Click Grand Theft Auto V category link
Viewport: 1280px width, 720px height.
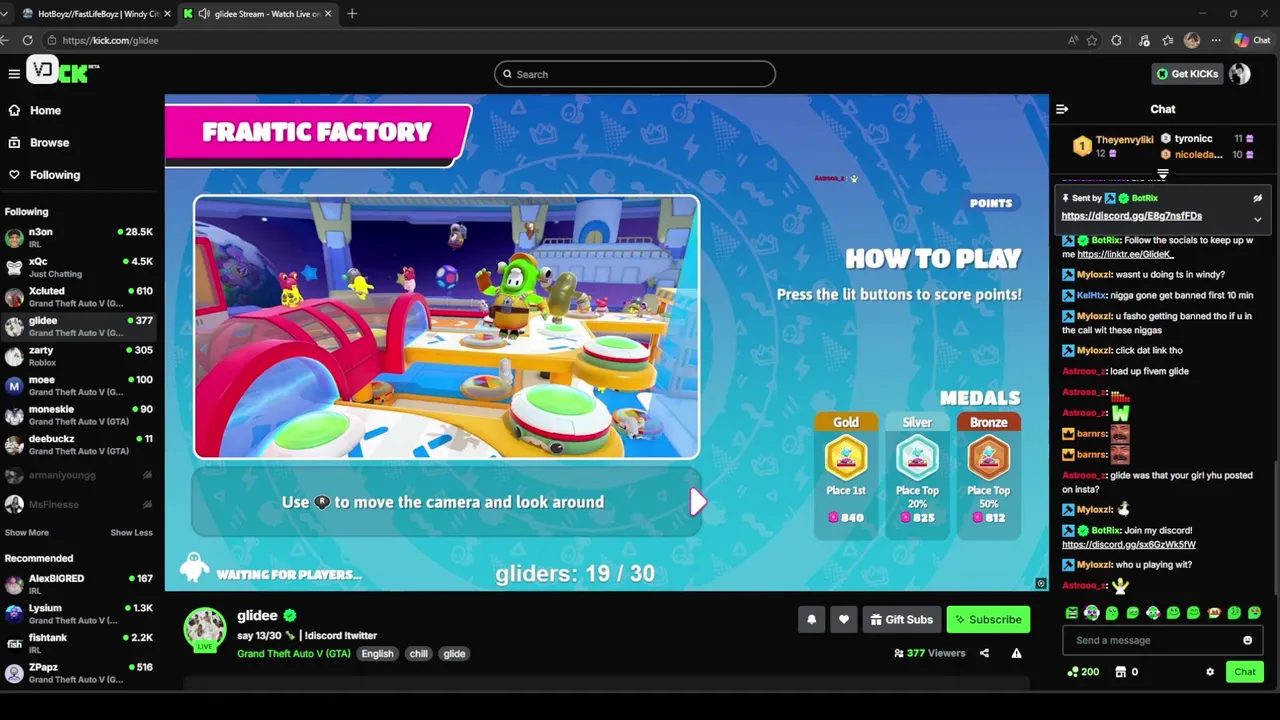(x=293, y=654)
